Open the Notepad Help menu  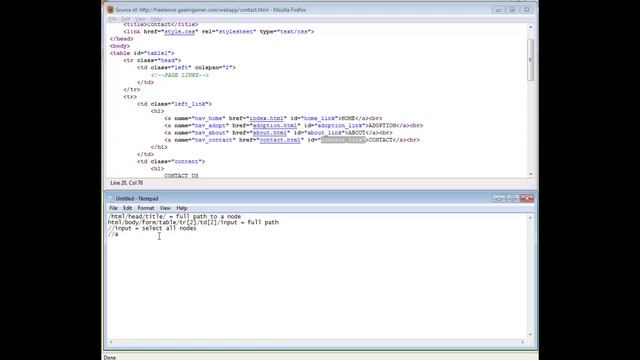(182, 208)
